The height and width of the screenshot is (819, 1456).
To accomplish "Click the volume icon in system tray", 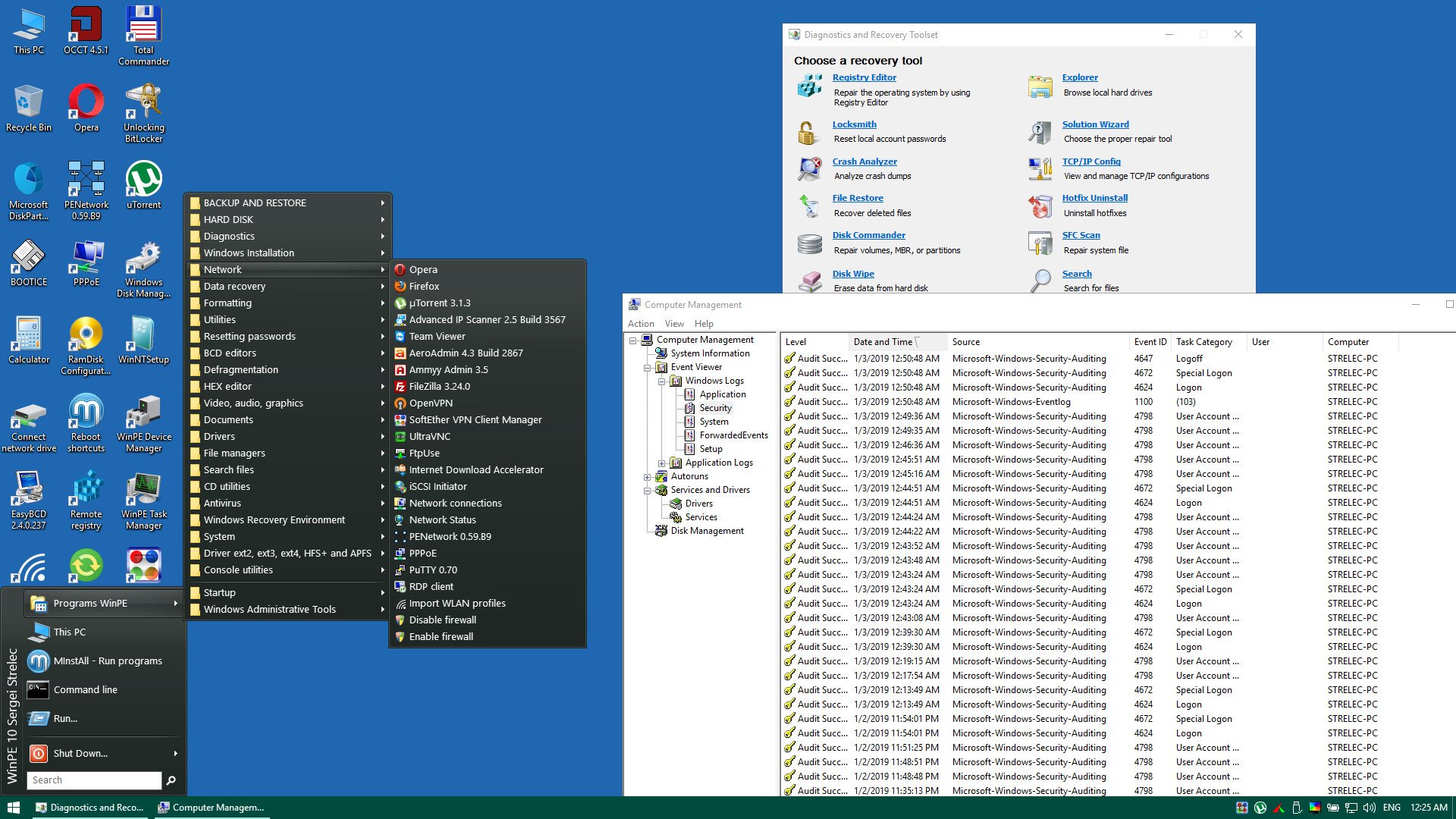I will 1369,808.
